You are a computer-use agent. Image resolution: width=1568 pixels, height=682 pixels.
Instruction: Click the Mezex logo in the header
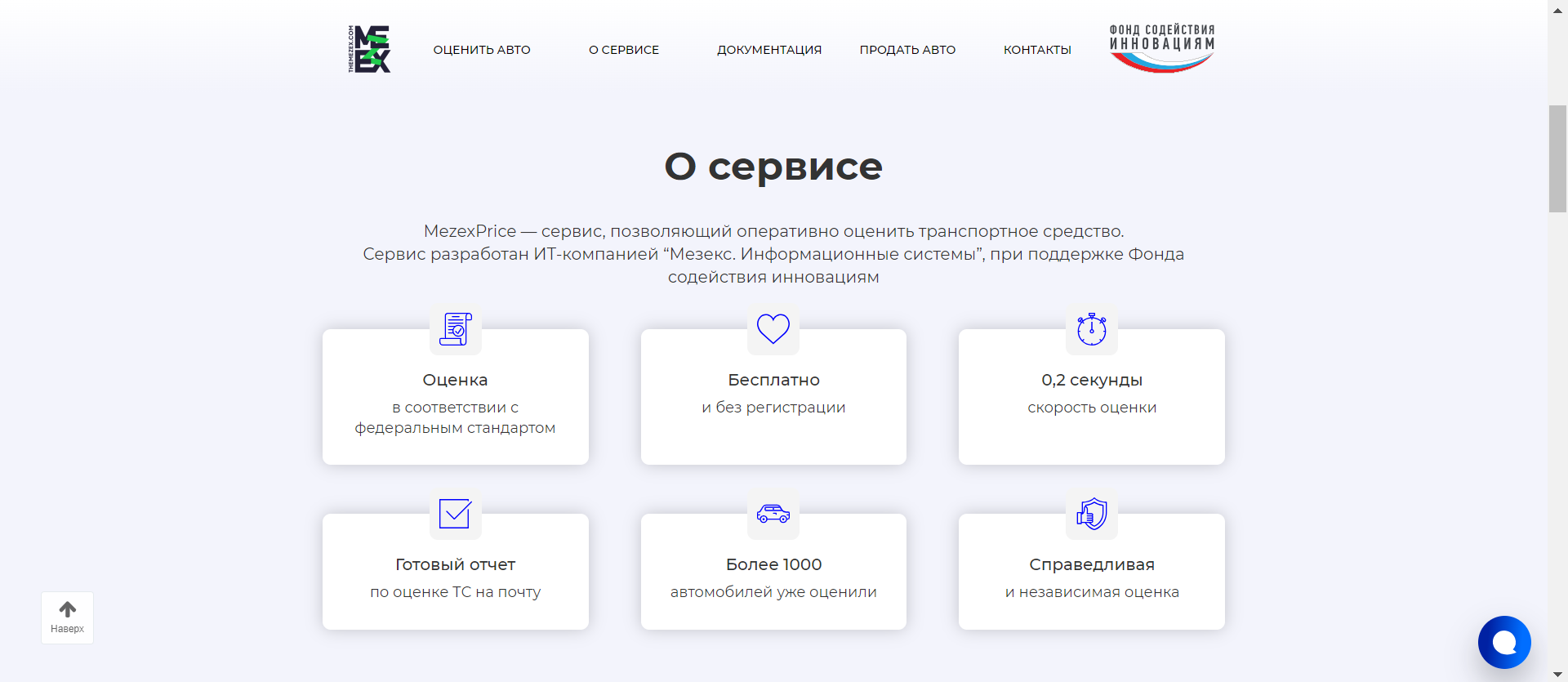tap(369, 49)
